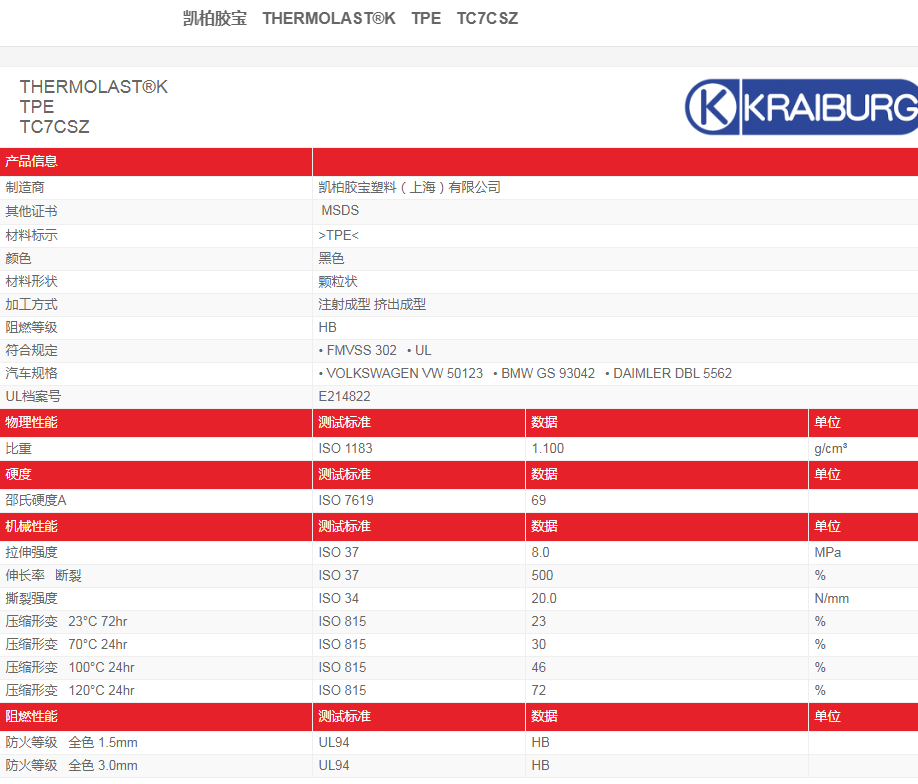Click the UL file number E214822
Image resolution: width=918 pixels, height=784 pixels.
coord(344,397)
